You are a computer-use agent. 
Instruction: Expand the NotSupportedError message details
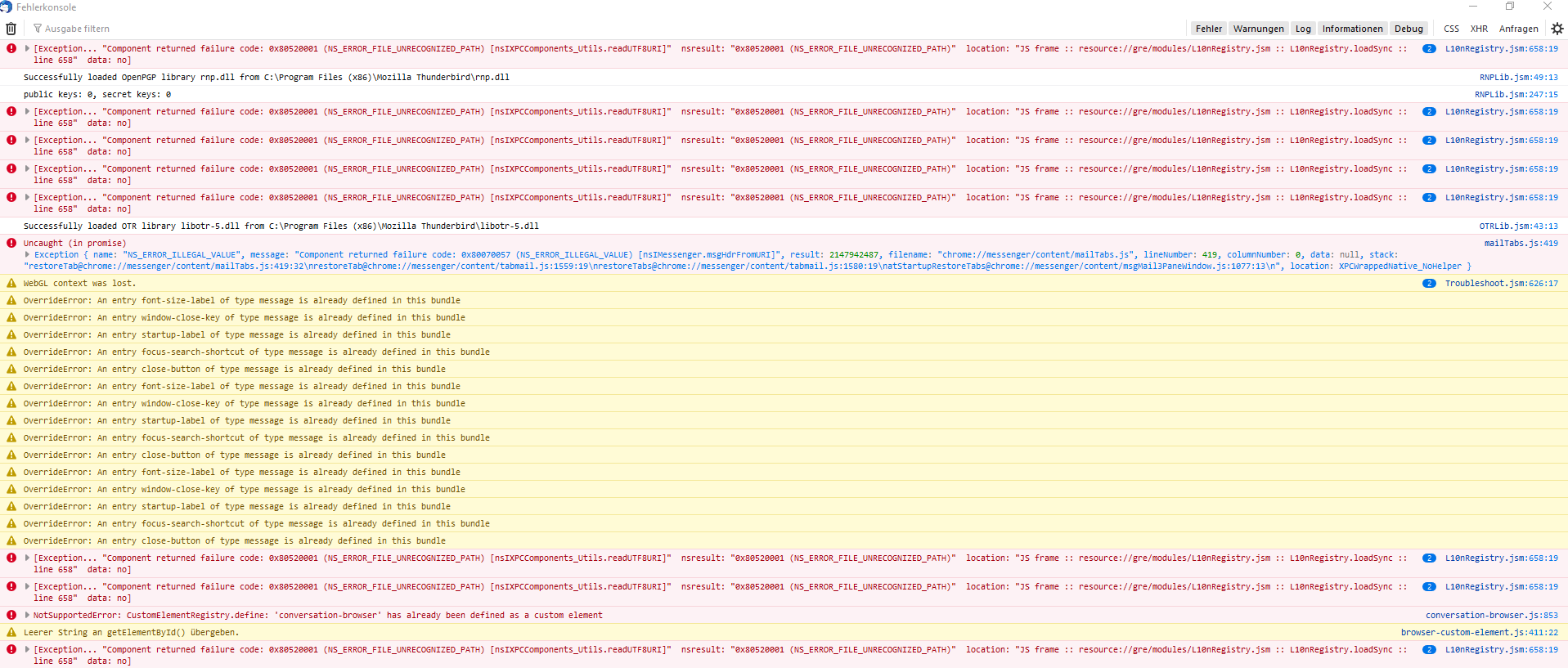[x=28, y=615]
